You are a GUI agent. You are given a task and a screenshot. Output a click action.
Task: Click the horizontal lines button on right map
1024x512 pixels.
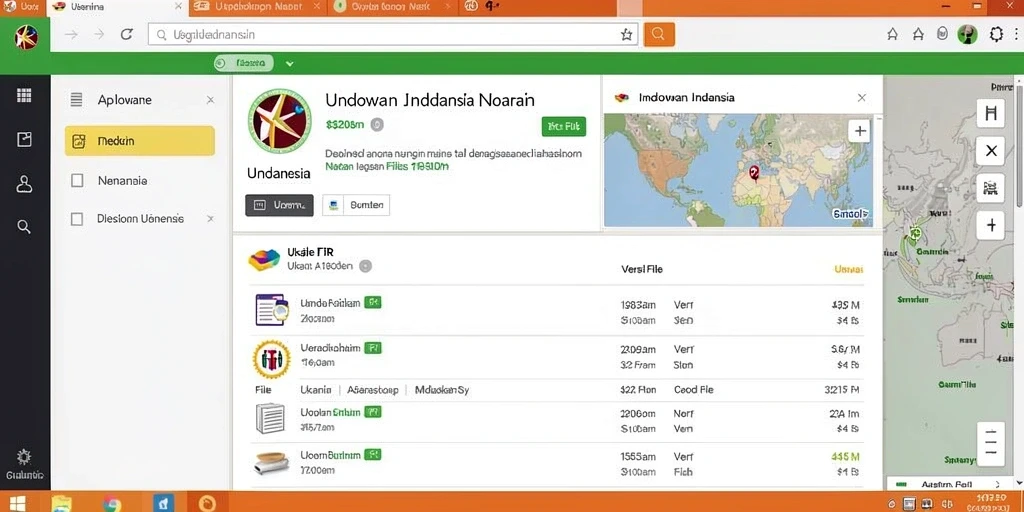pos(991,444)
